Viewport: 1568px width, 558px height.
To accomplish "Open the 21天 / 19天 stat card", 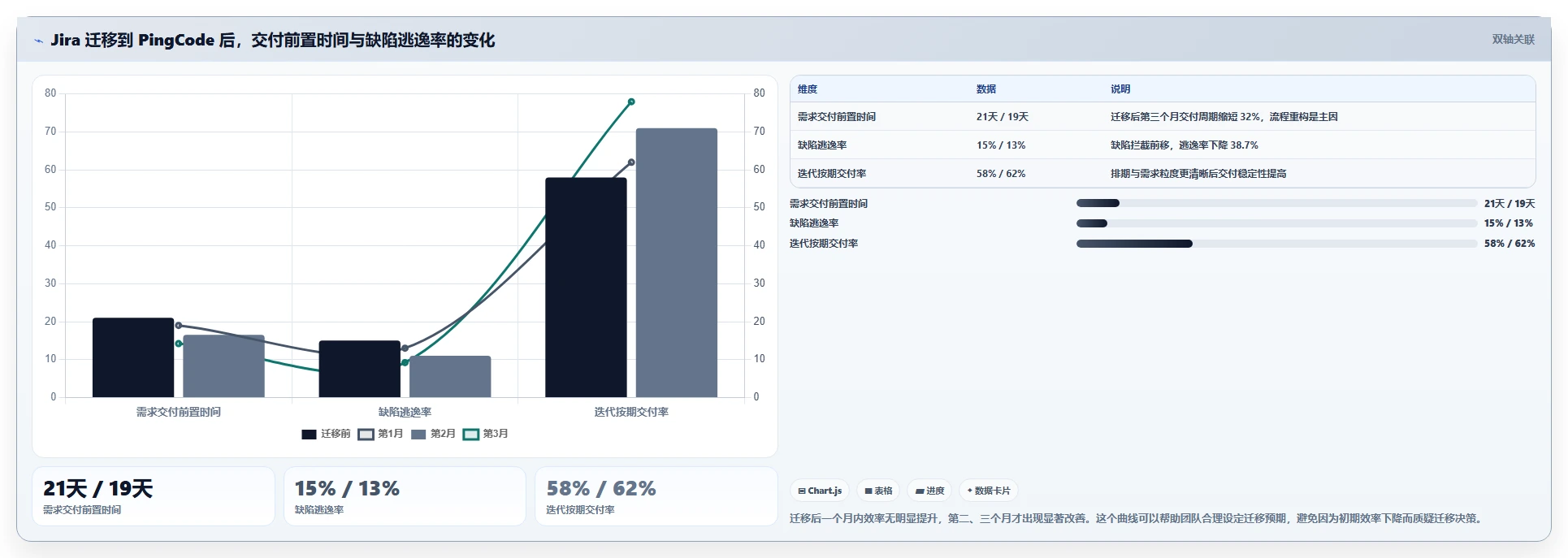I will 154,496.
